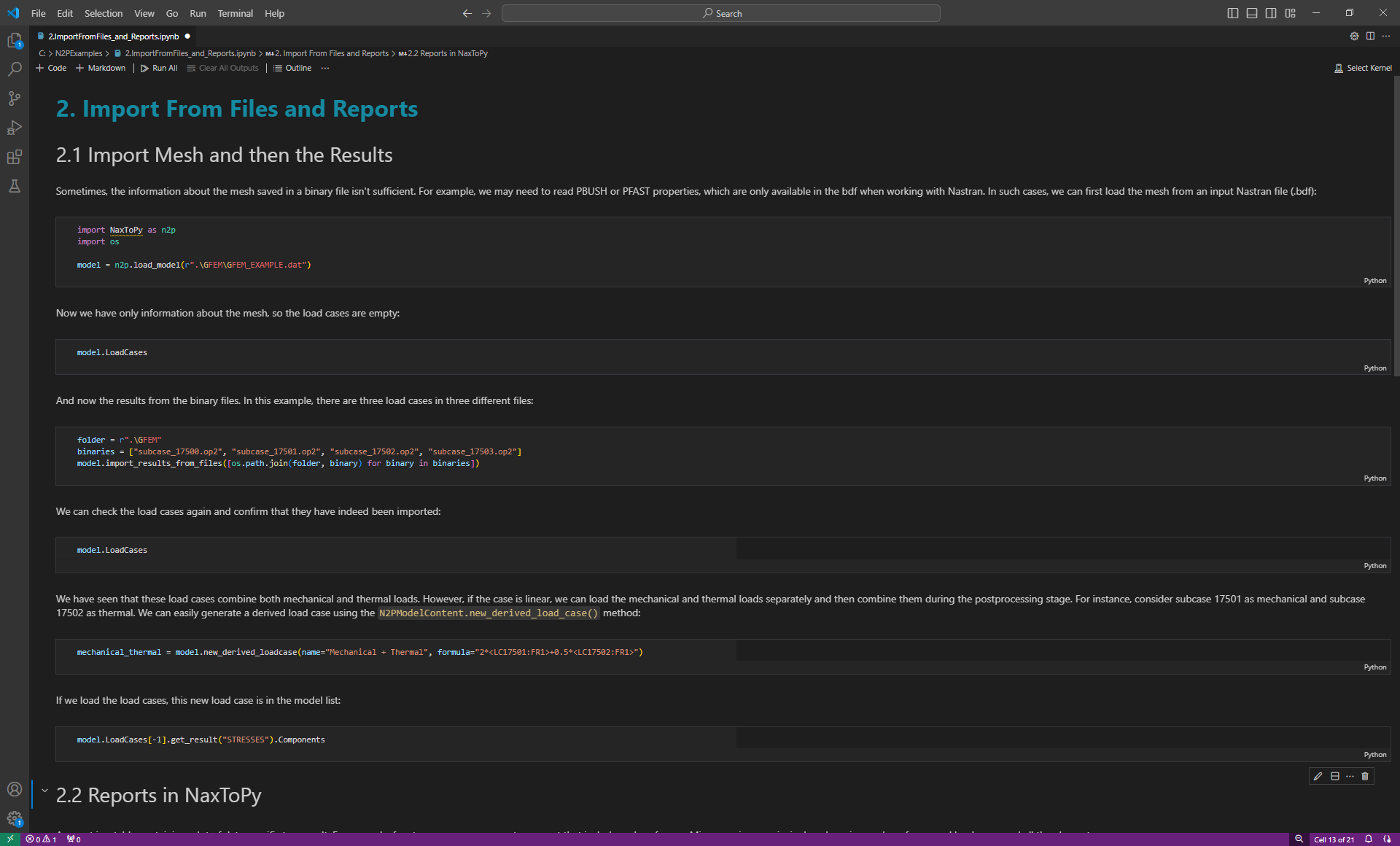
Task: Open editor More Actions ellipsis
Action: coord(1386,36)
